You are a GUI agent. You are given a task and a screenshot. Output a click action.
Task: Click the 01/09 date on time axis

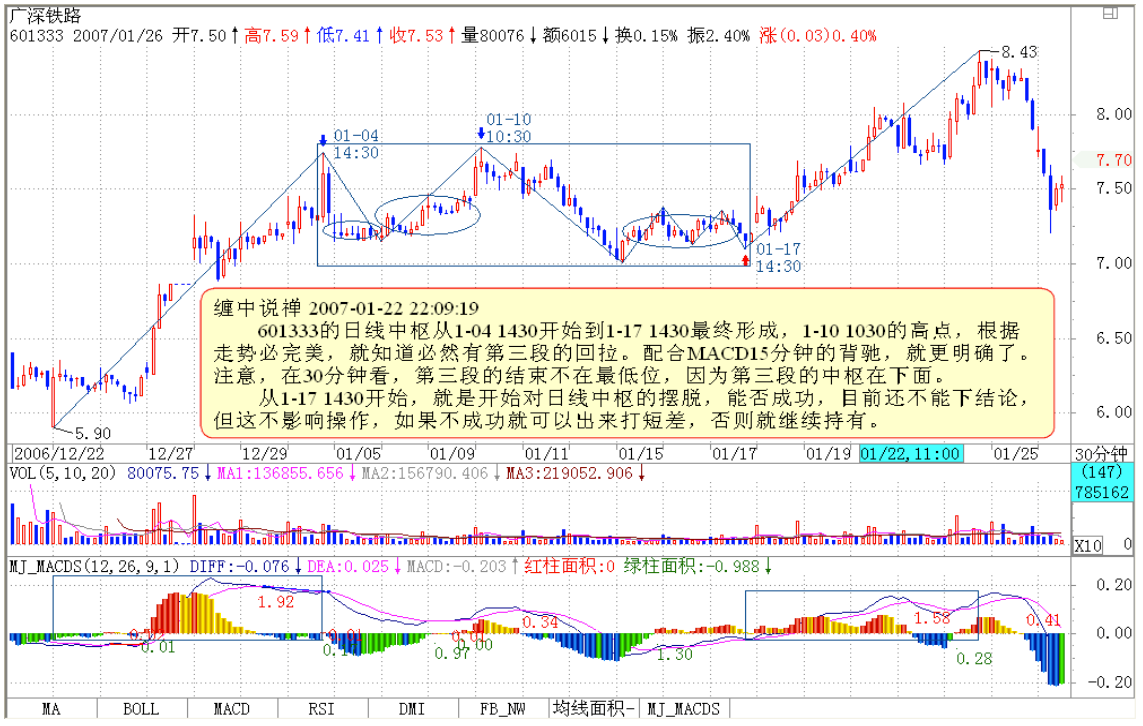452,454
